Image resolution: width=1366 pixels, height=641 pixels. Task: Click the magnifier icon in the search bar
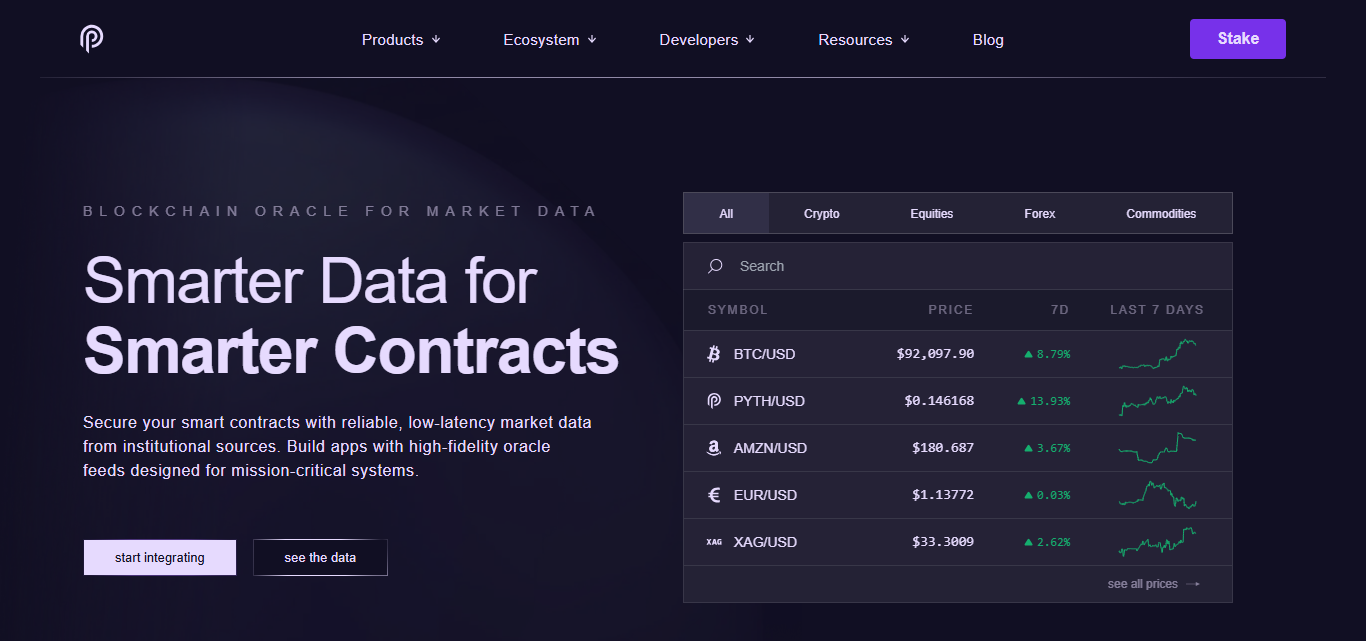pyautogui.click(x=715, y=266)
